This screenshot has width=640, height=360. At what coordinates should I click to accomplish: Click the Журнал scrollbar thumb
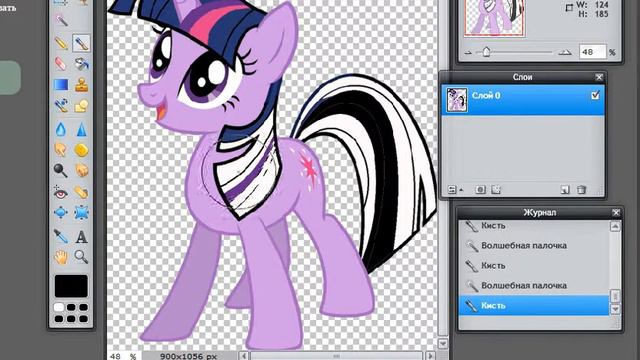tap(615, 296)
